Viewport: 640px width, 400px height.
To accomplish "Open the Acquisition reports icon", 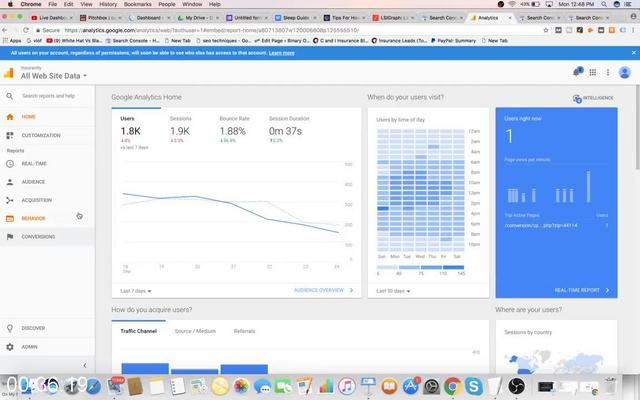I will 10,200.
